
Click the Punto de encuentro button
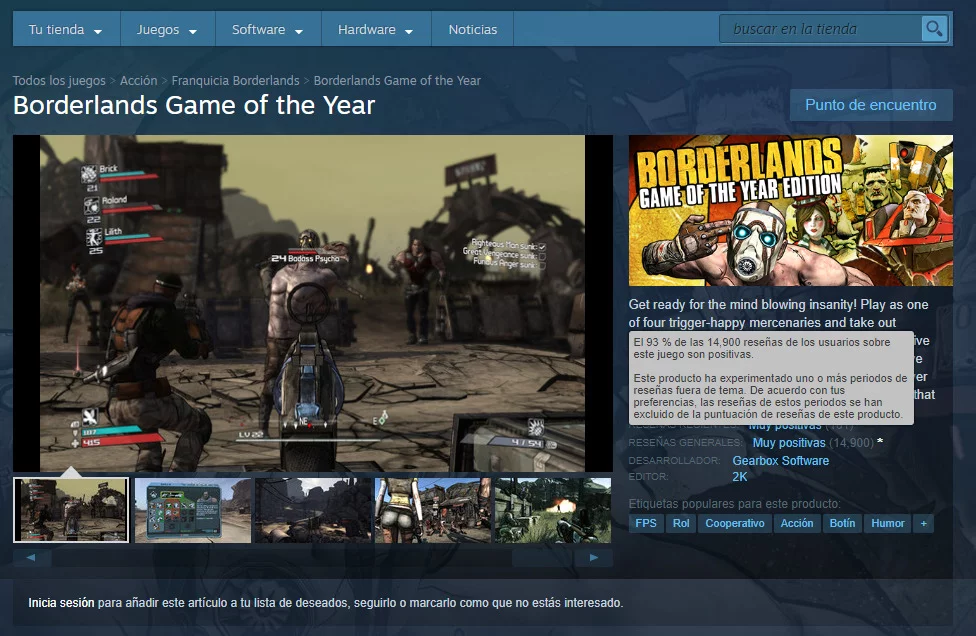click(x=870, y=105)
